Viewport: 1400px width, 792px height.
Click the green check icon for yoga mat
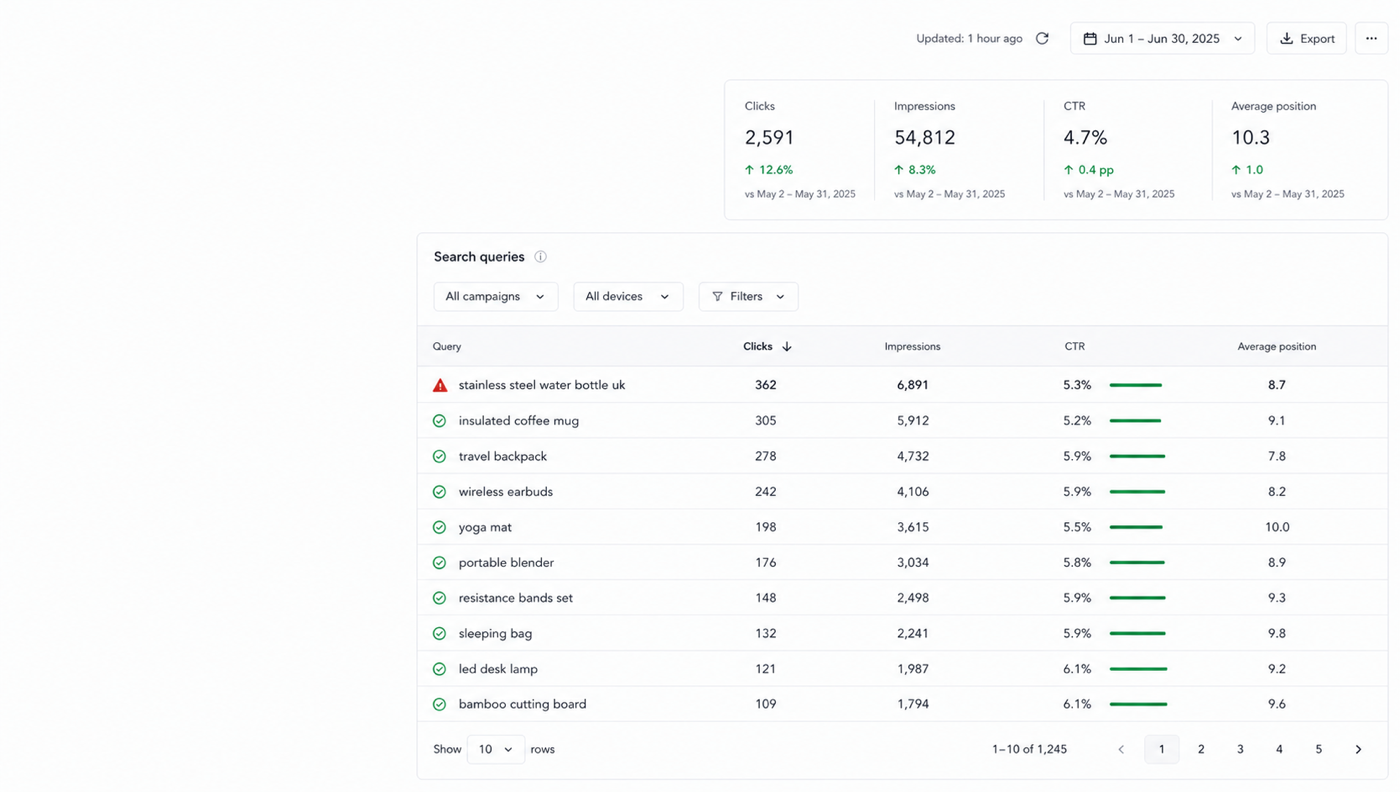(439, 527)
